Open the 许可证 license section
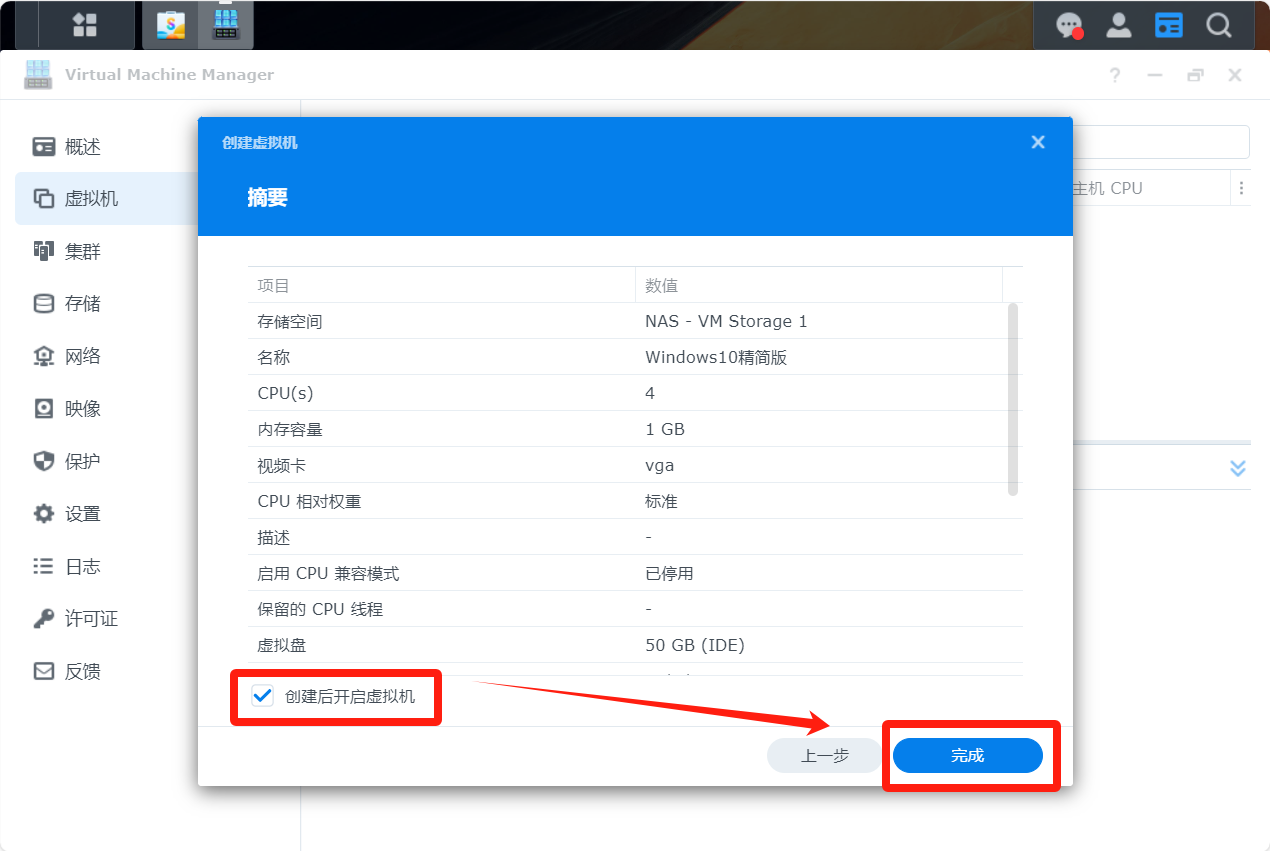 pyautogui.click(x=90, y=619)
